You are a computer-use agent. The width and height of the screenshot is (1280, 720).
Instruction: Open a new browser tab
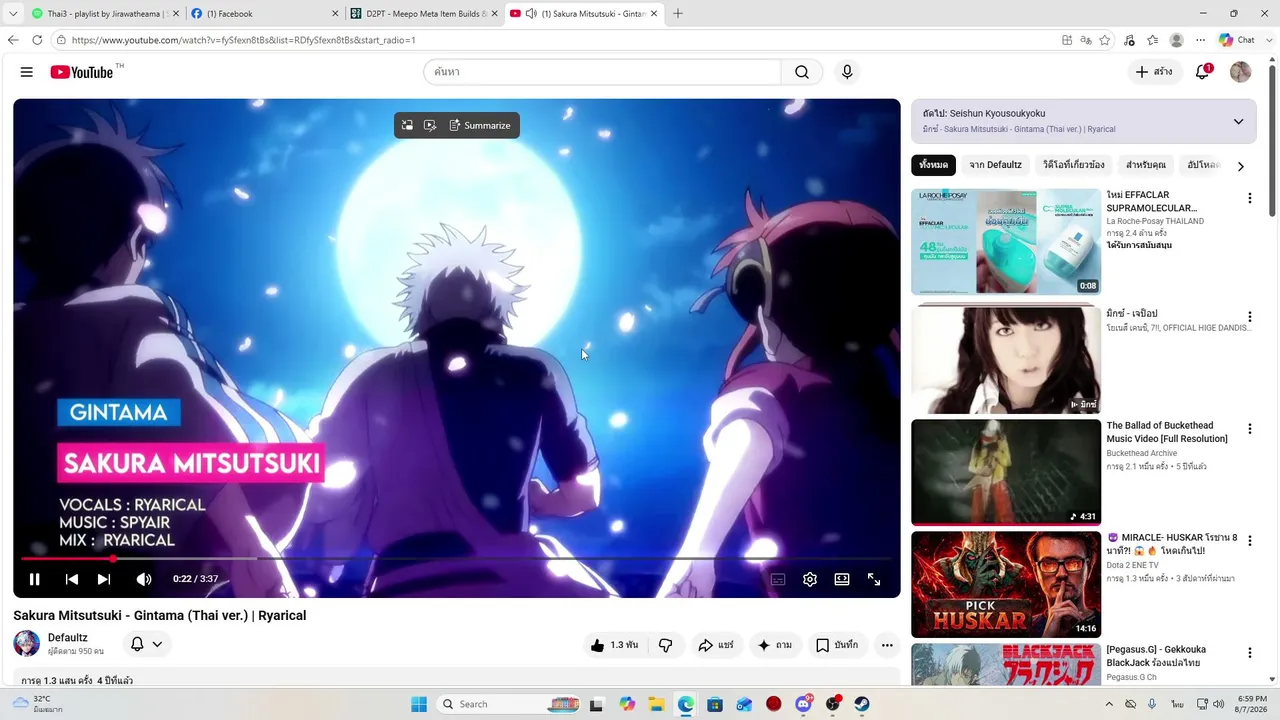tap(678, 14)
